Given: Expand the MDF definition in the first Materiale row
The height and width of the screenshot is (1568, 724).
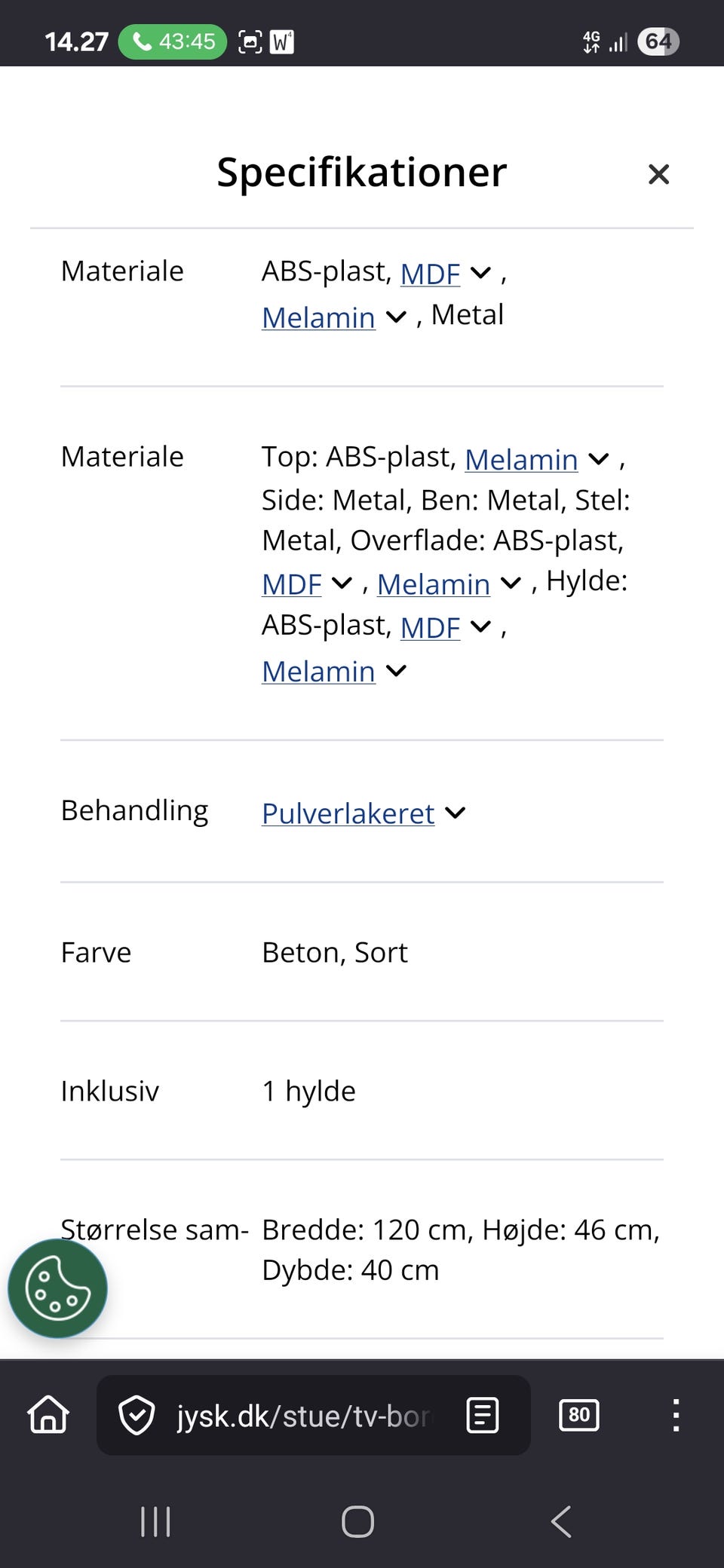Looking at the screenshot, I should pos(480,274).
